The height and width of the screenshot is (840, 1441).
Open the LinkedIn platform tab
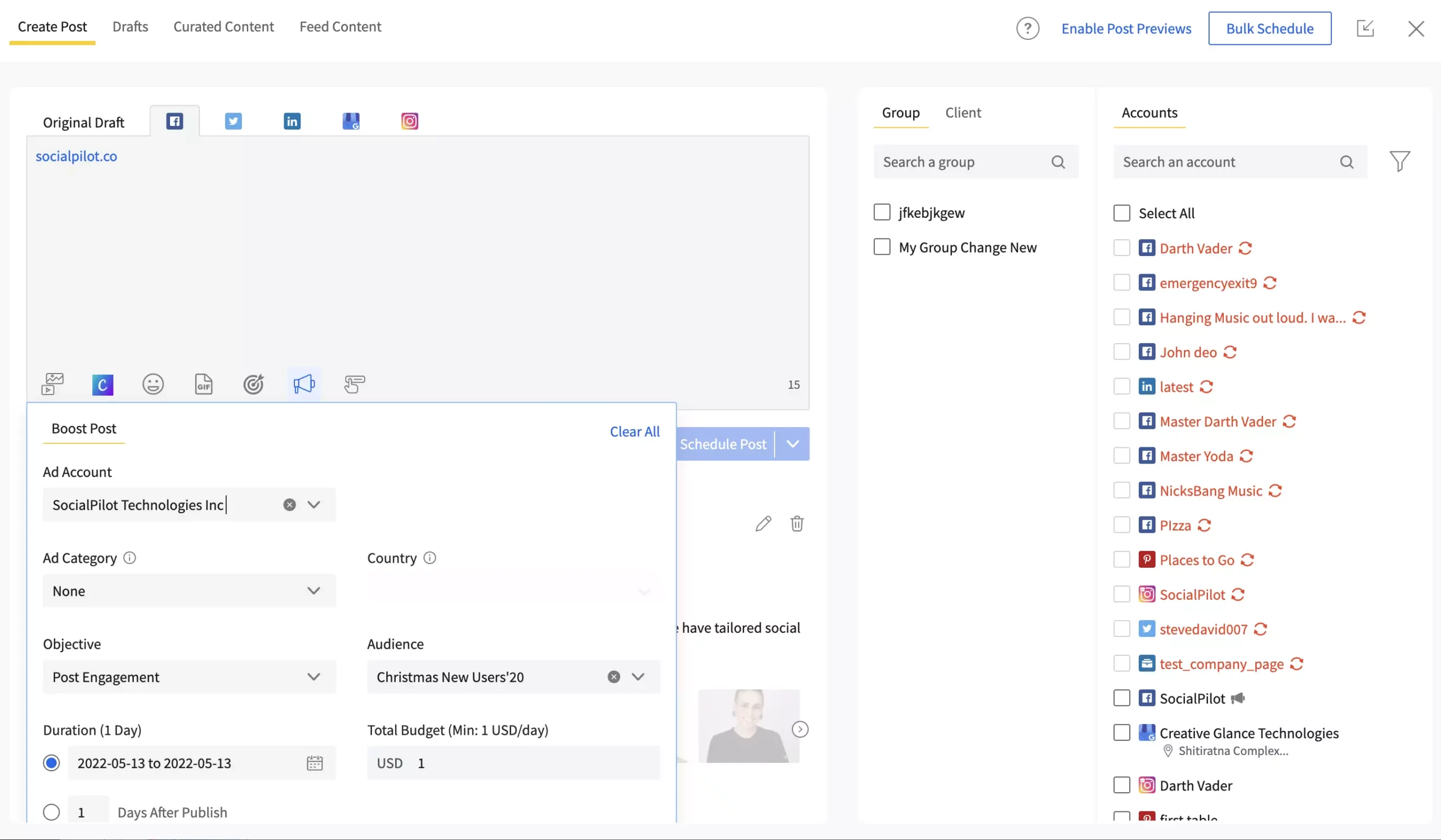tap(292, 121)
